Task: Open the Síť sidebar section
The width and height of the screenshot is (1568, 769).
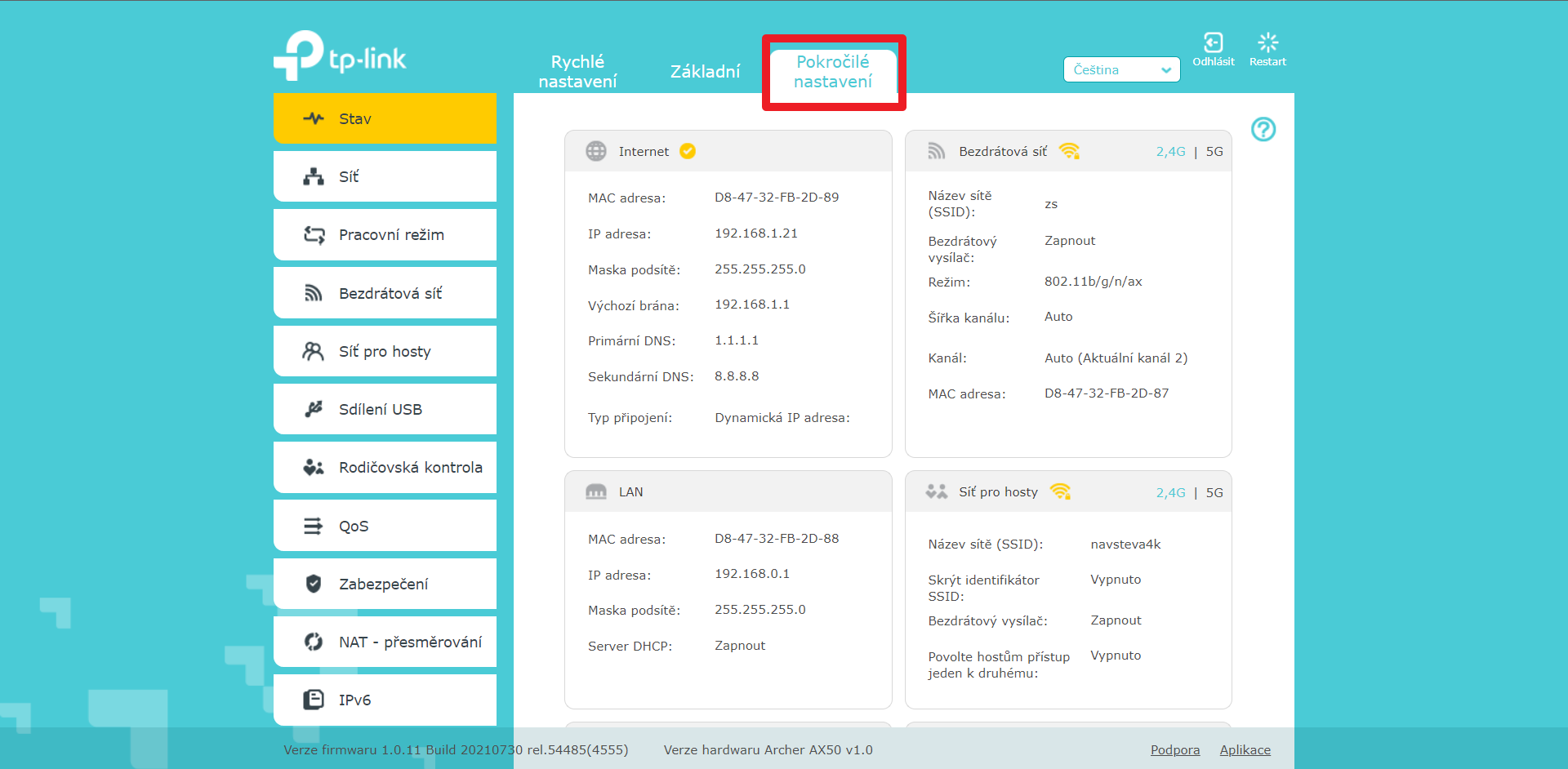Action: click(x=385, y=176)
